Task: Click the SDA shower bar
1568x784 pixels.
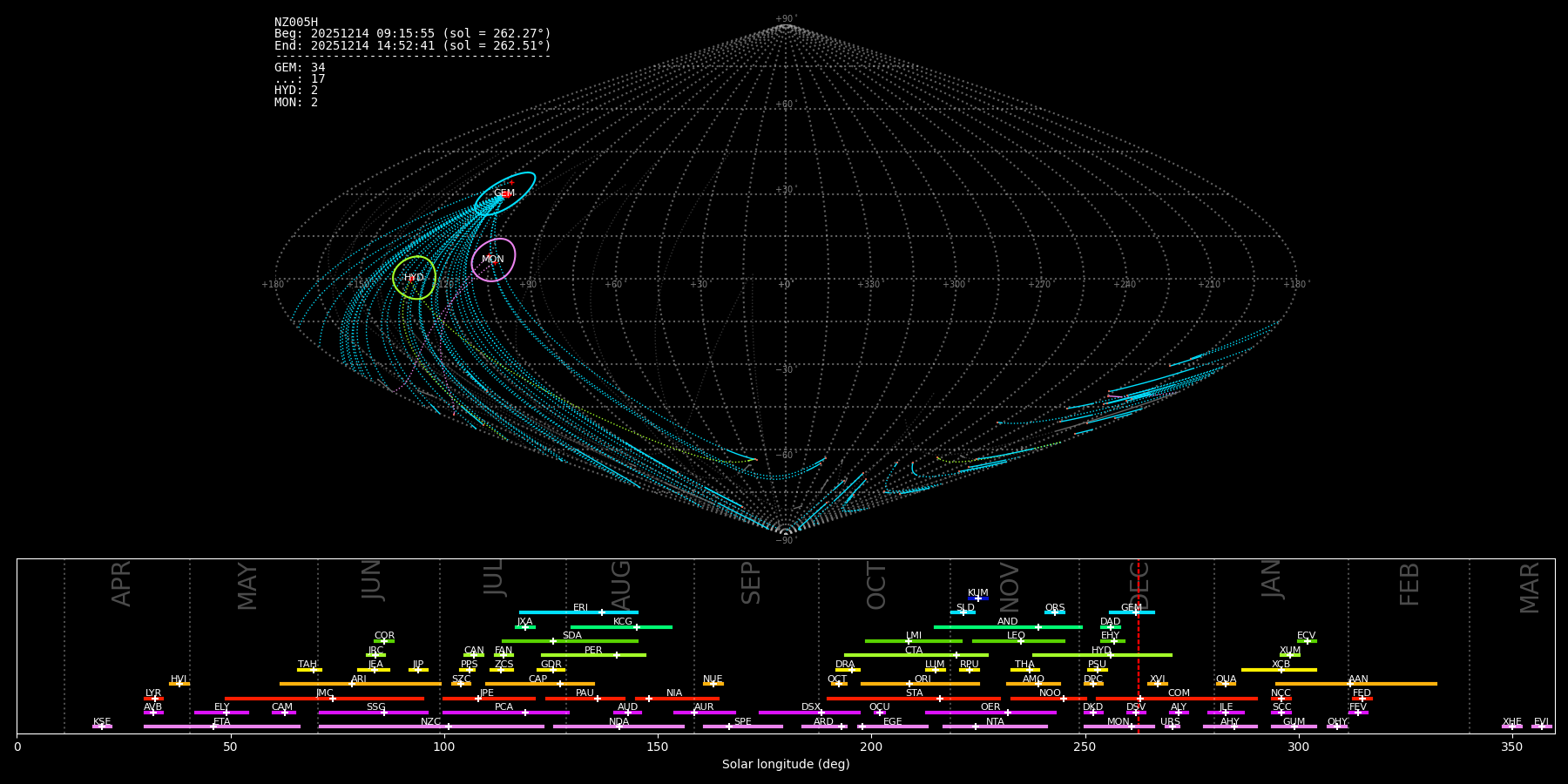Action: tap(570, 641)
